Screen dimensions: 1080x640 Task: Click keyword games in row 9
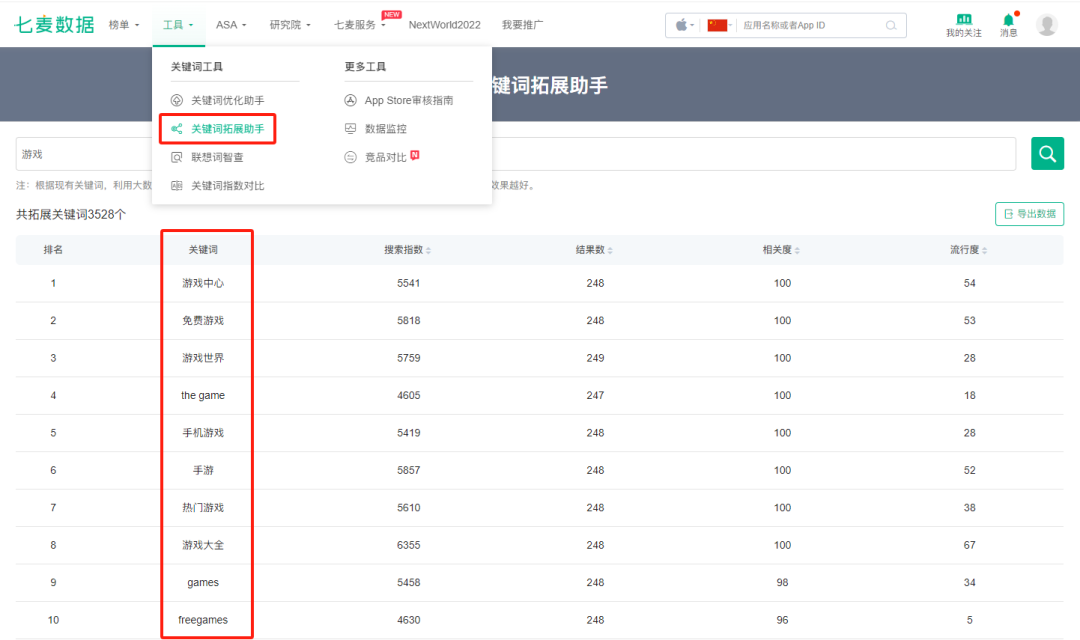point(202,583)
